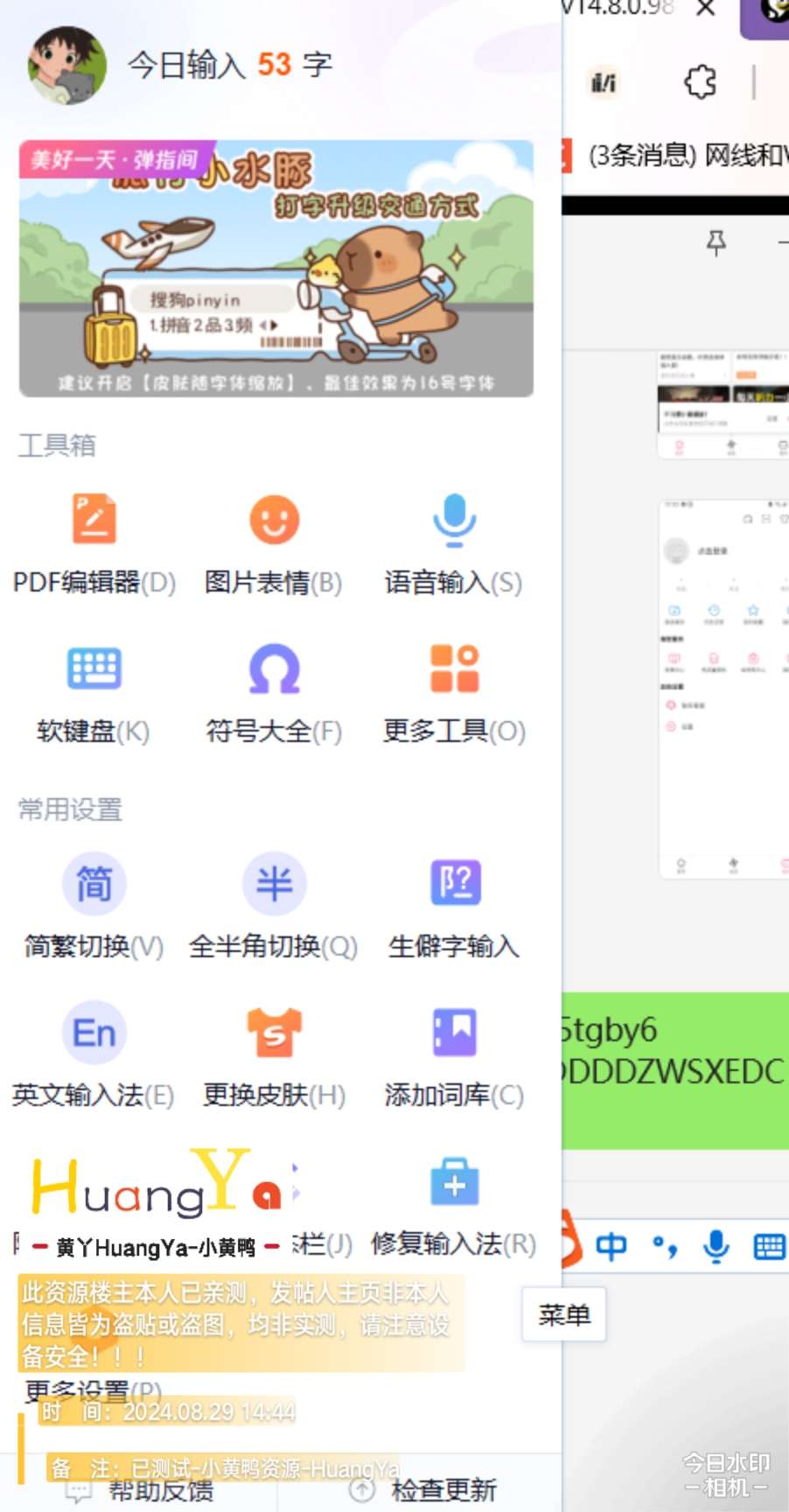The height and width of the screenshot is (1512, 789).
Task: Click keyboard icon on Sogou toolbar
Action: 770,1246
